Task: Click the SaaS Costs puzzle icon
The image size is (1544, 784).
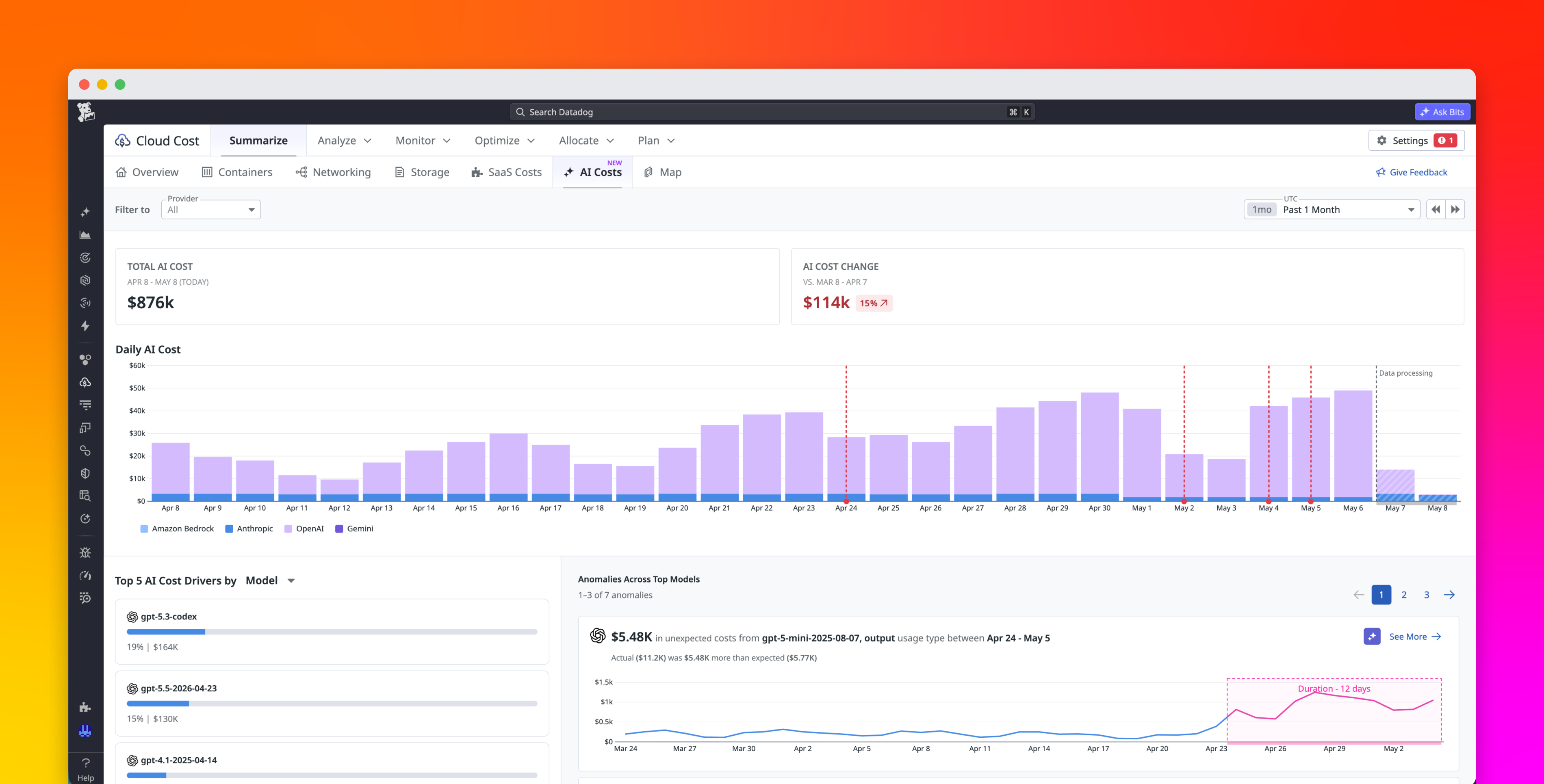Action: coord(477,172)
